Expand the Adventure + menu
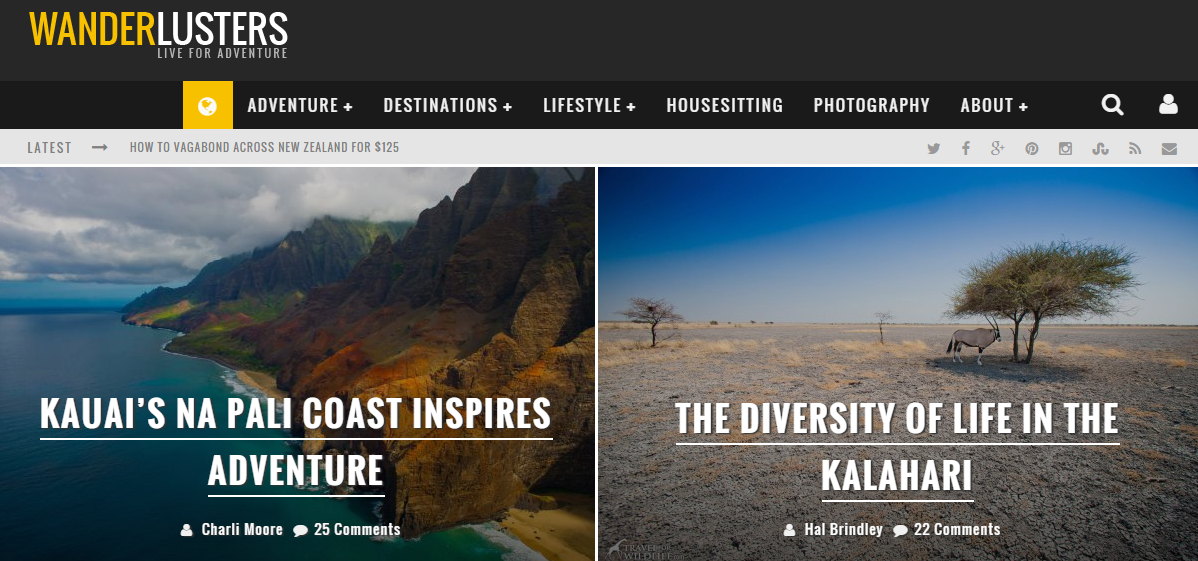This screenshot has height=561, width=1198. (300, 105)
